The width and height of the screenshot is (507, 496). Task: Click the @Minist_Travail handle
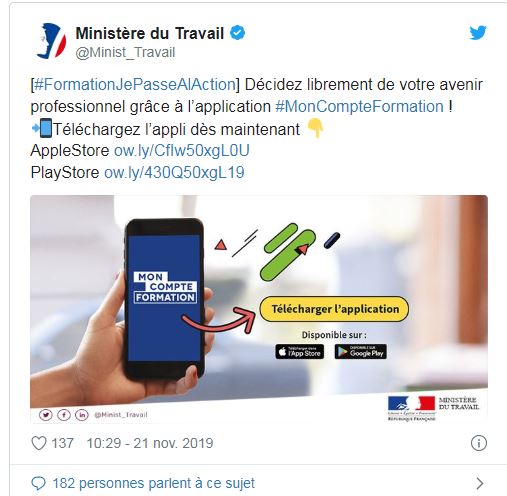(125, 53)
